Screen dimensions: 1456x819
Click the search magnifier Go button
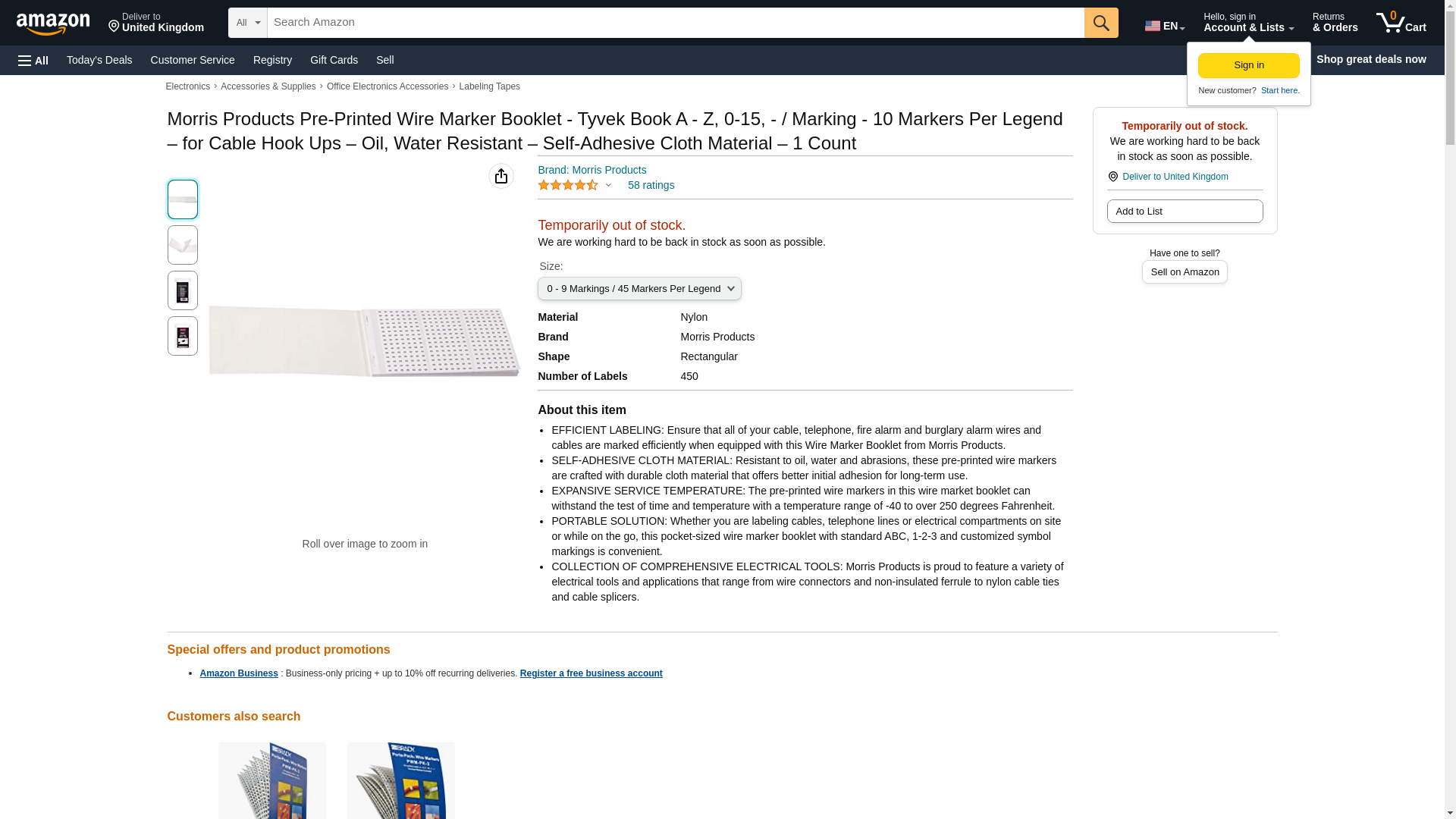click(1101, 23)
